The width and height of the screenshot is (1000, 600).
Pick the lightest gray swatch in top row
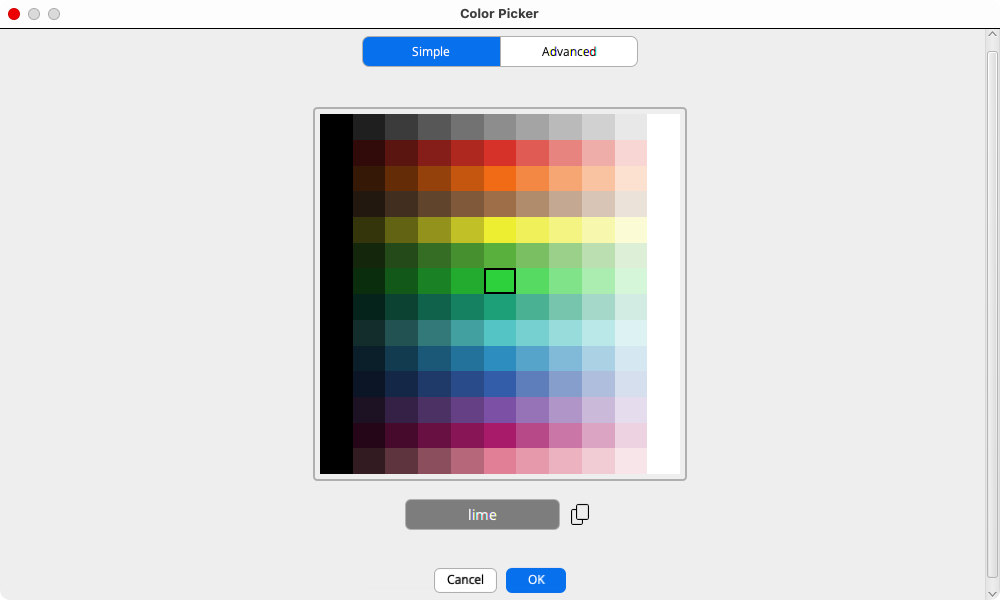pos(630,127)
